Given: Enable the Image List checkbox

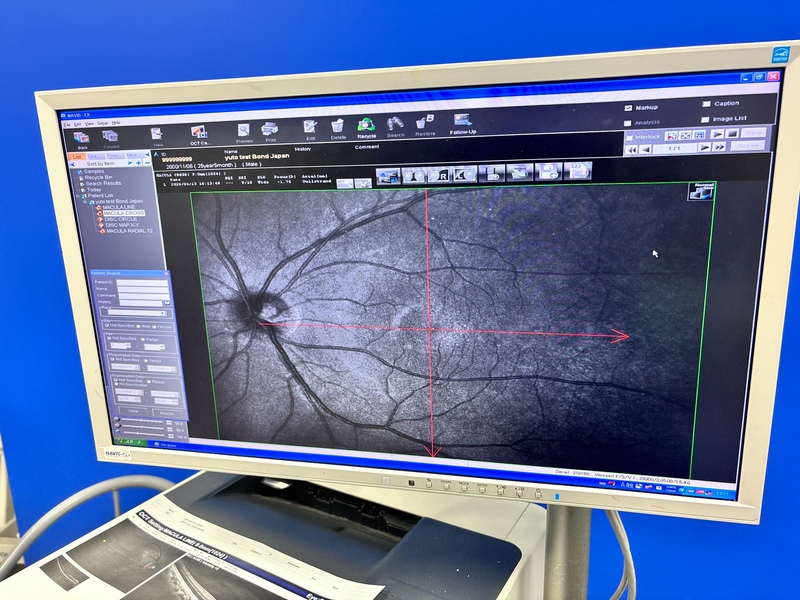Looking at the screenshot, I should pyautogui.click(x=706, y=118).
